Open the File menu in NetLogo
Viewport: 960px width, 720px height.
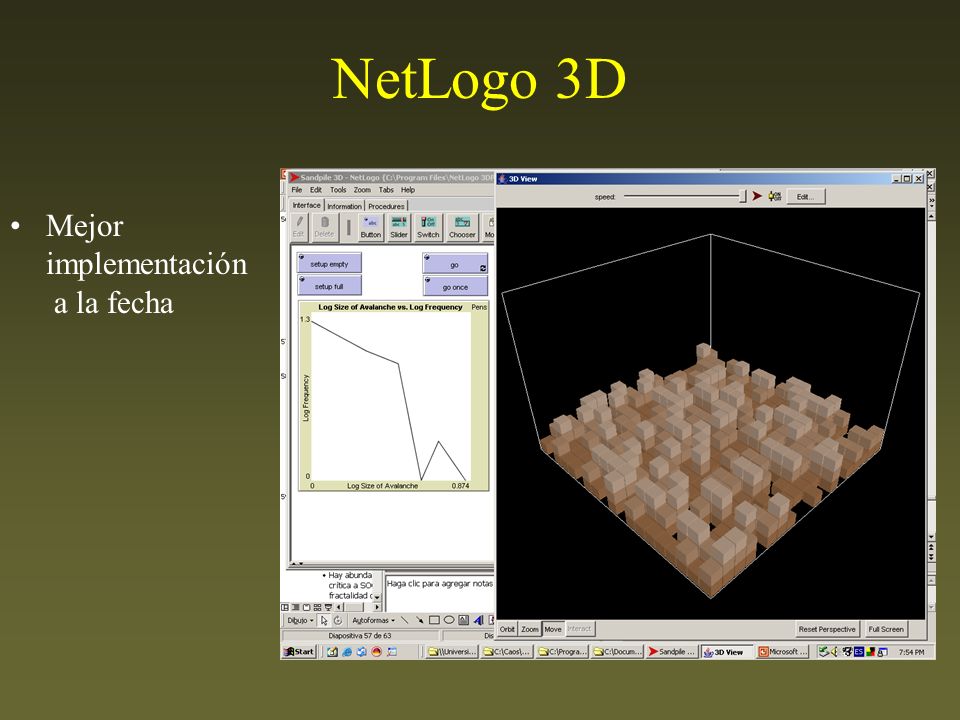[297, 190]
